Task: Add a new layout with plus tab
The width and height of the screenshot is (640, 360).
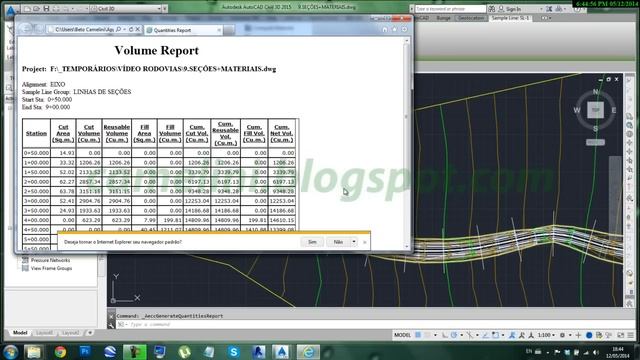Action: [x=90, y=333]
